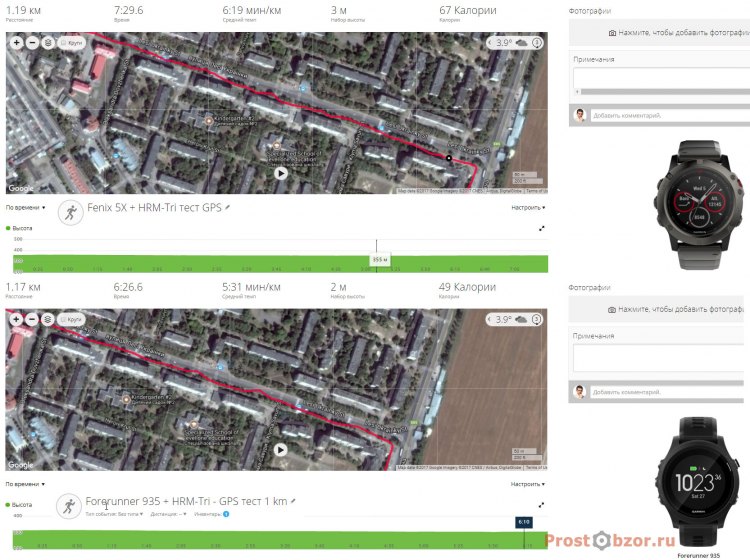Open map layers on Forerunner 935 map

pos(47,319)
